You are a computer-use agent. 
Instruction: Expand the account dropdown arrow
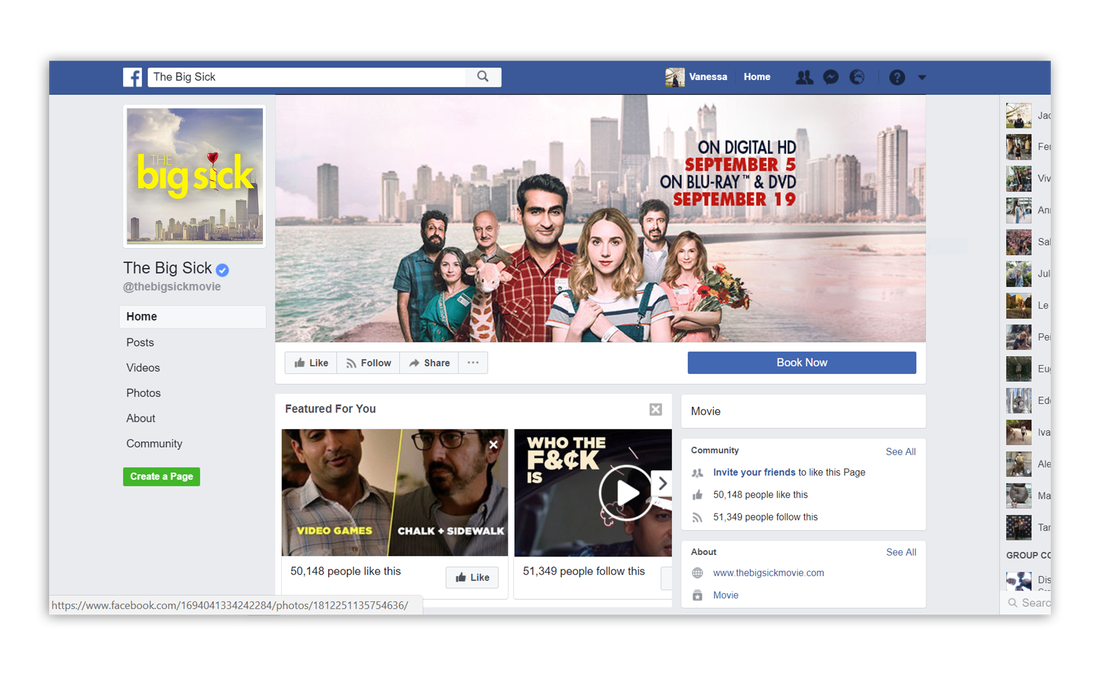[922, 77]
